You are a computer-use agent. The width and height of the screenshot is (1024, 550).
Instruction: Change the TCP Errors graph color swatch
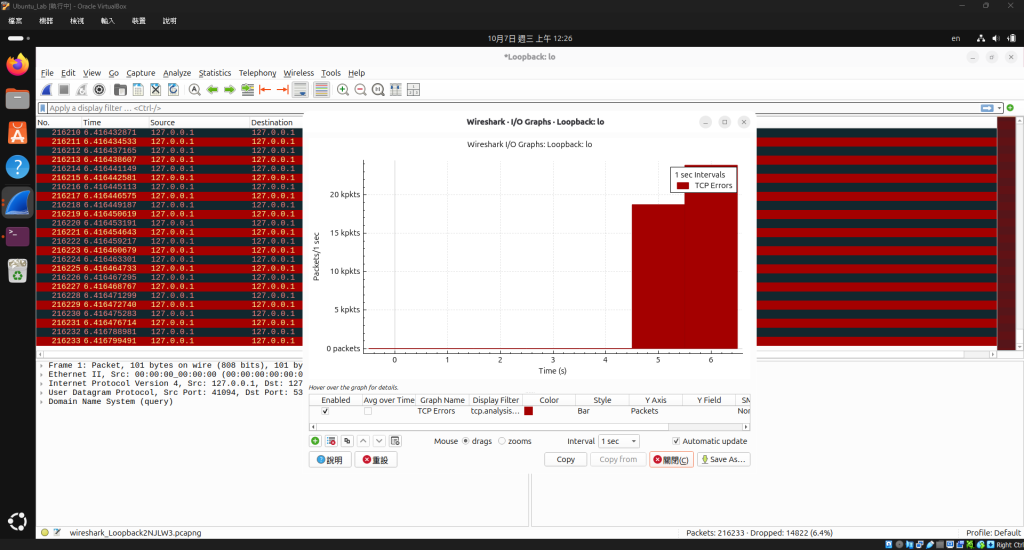(x=528, y=411)
